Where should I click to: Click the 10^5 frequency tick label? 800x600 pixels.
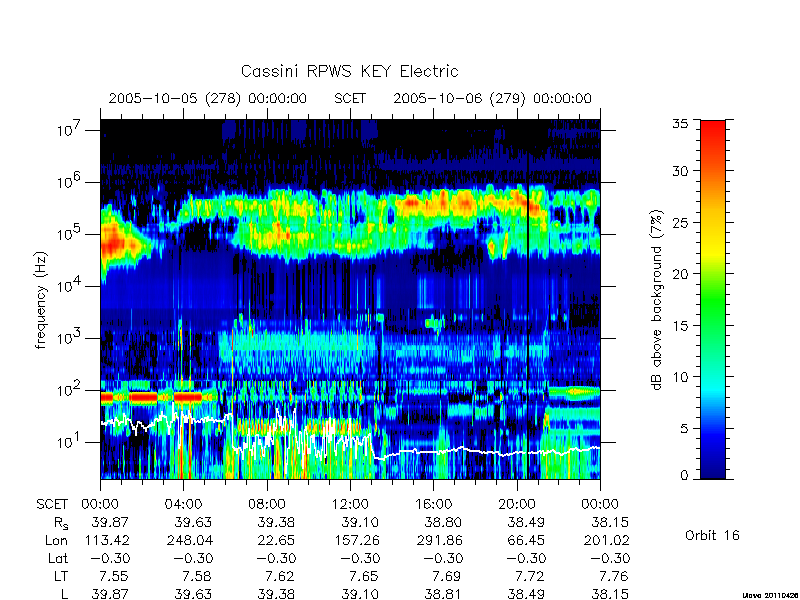click(x=70, y=234)
